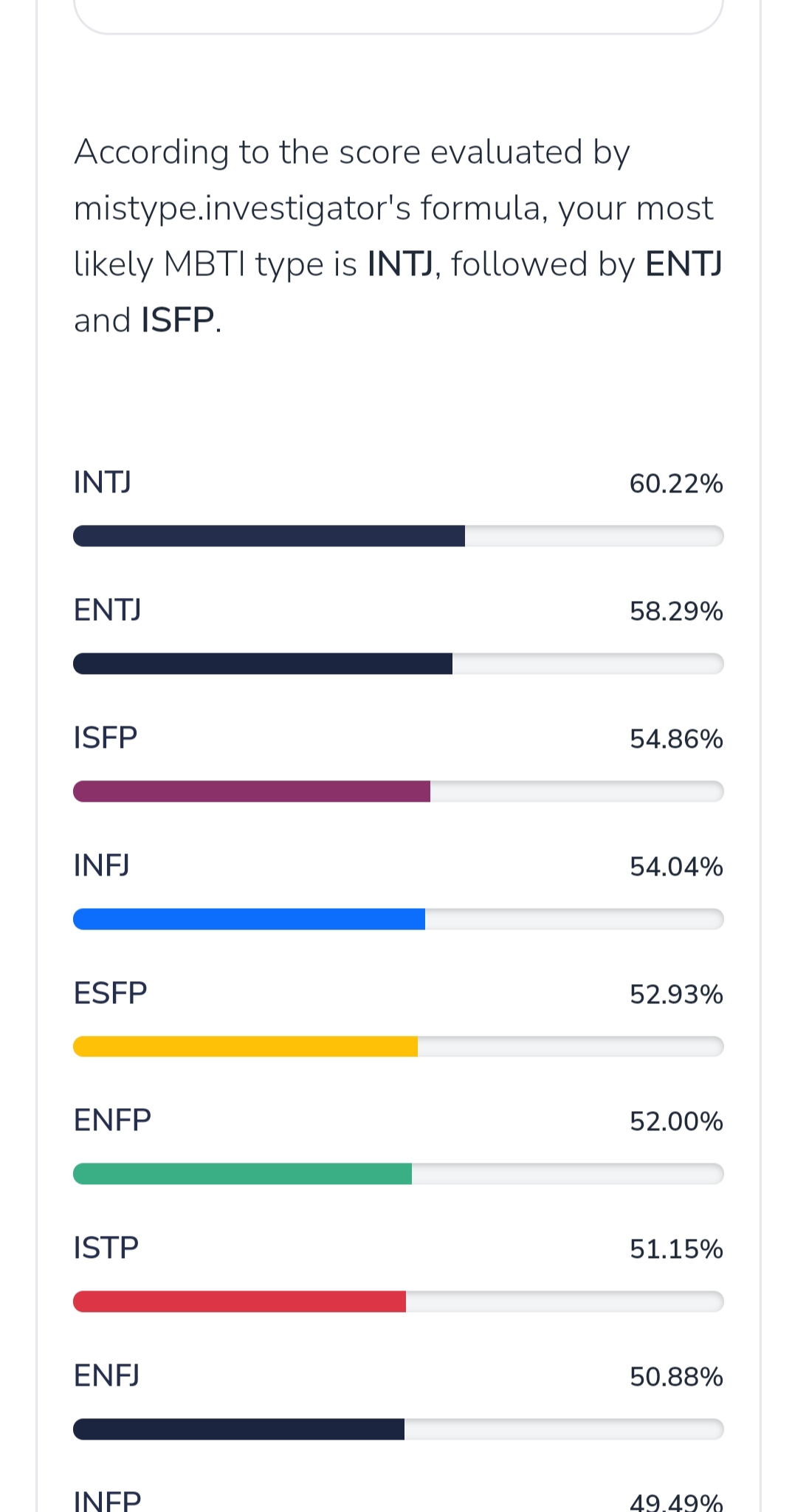Click the 52.00% score for ENFP
Image resolution: width=792 pixels, height=1512 pixels.
tap(676, 1121)
